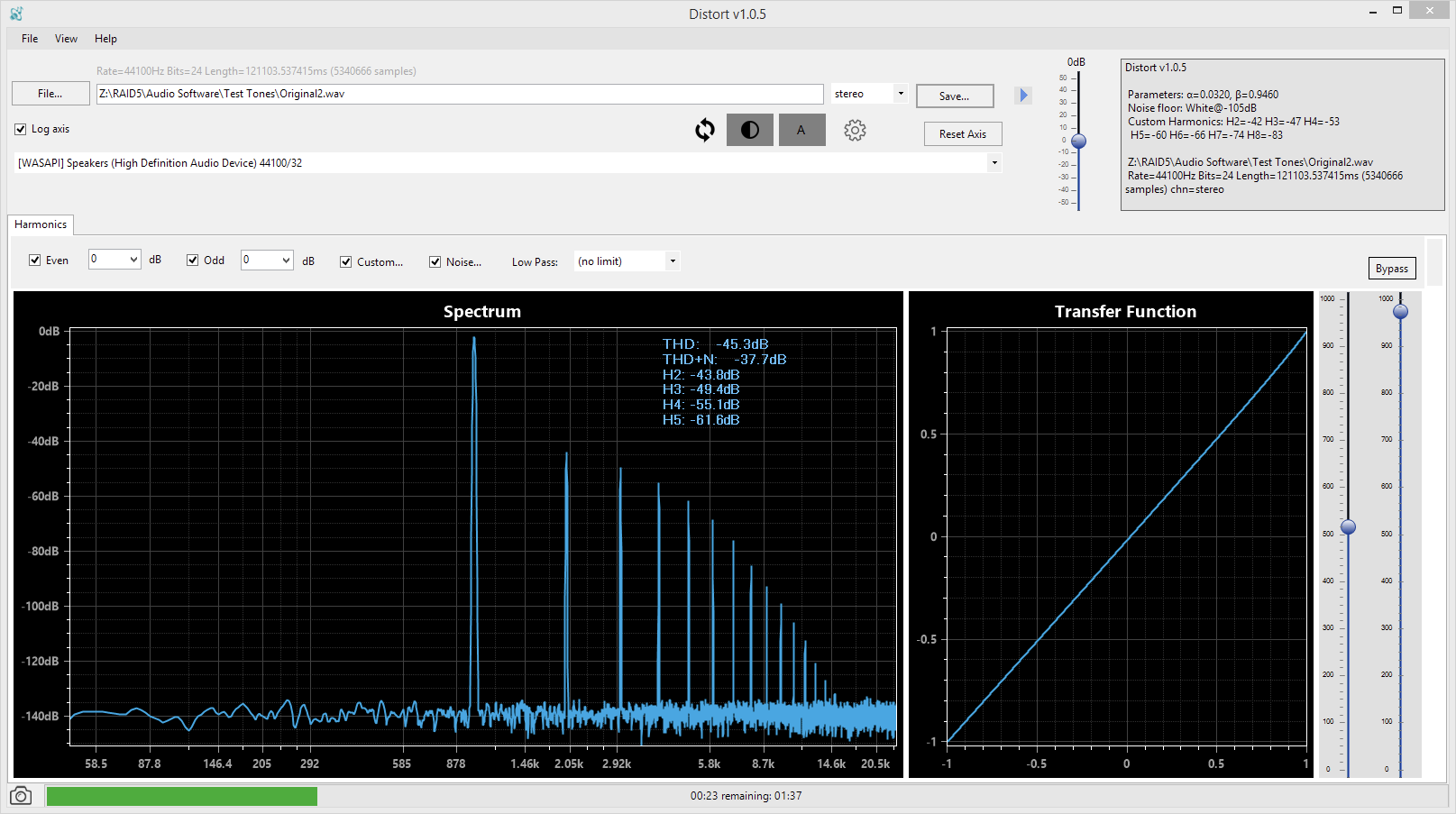Minimize the Distort window
Viewport: 1456px width, 814px height.
pos(1373,11)
